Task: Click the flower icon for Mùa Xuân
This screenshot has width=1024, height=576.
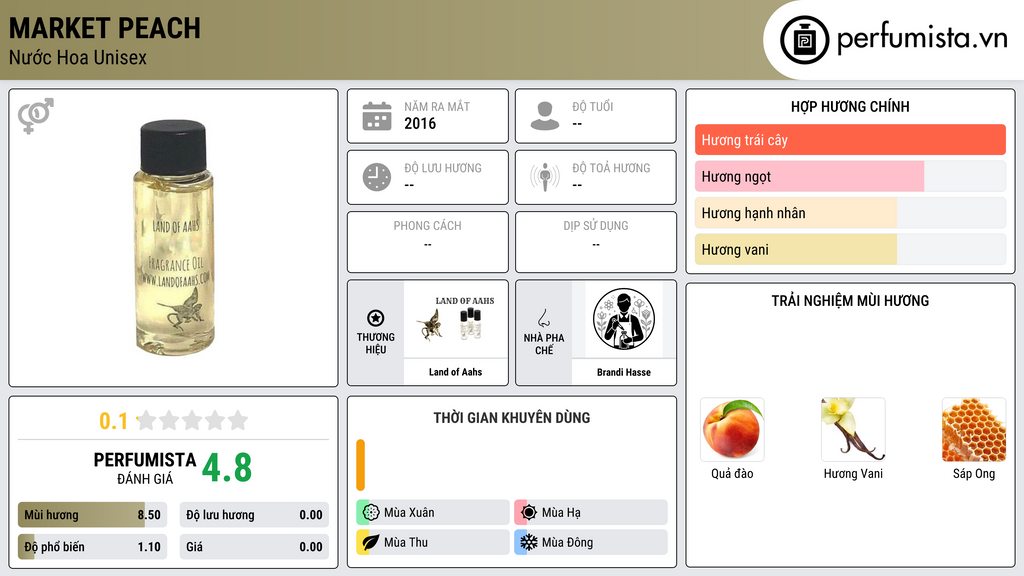Action: (371, 513)
